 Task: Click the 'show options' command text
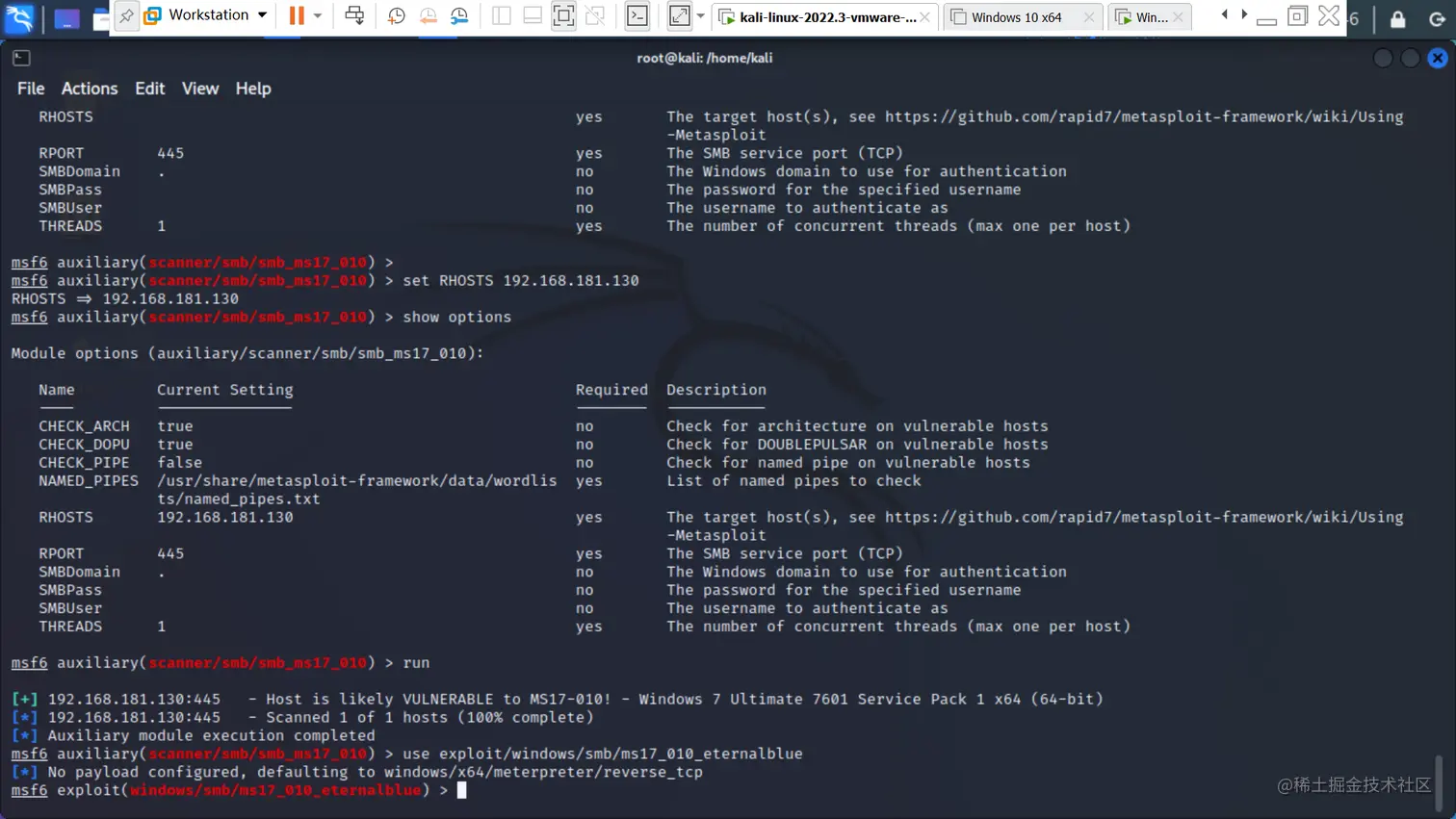[457, 318]
